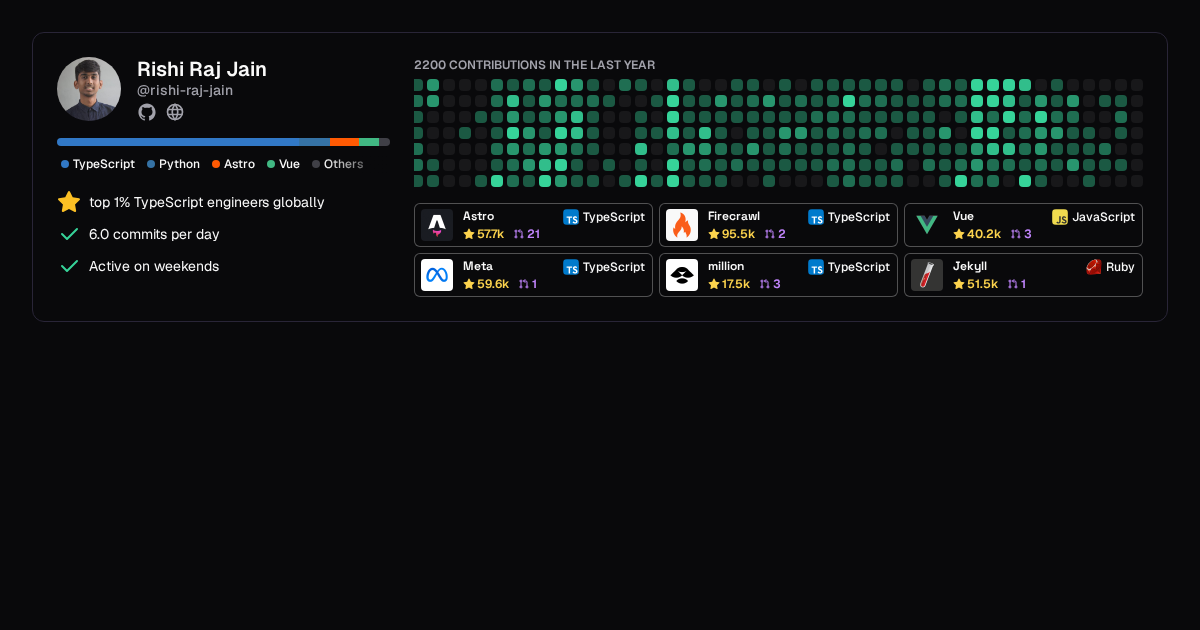Click the 2200 contributions in the last year heading
The height and width of the screenshot is (630, 1200).
[x=535, y=65]
